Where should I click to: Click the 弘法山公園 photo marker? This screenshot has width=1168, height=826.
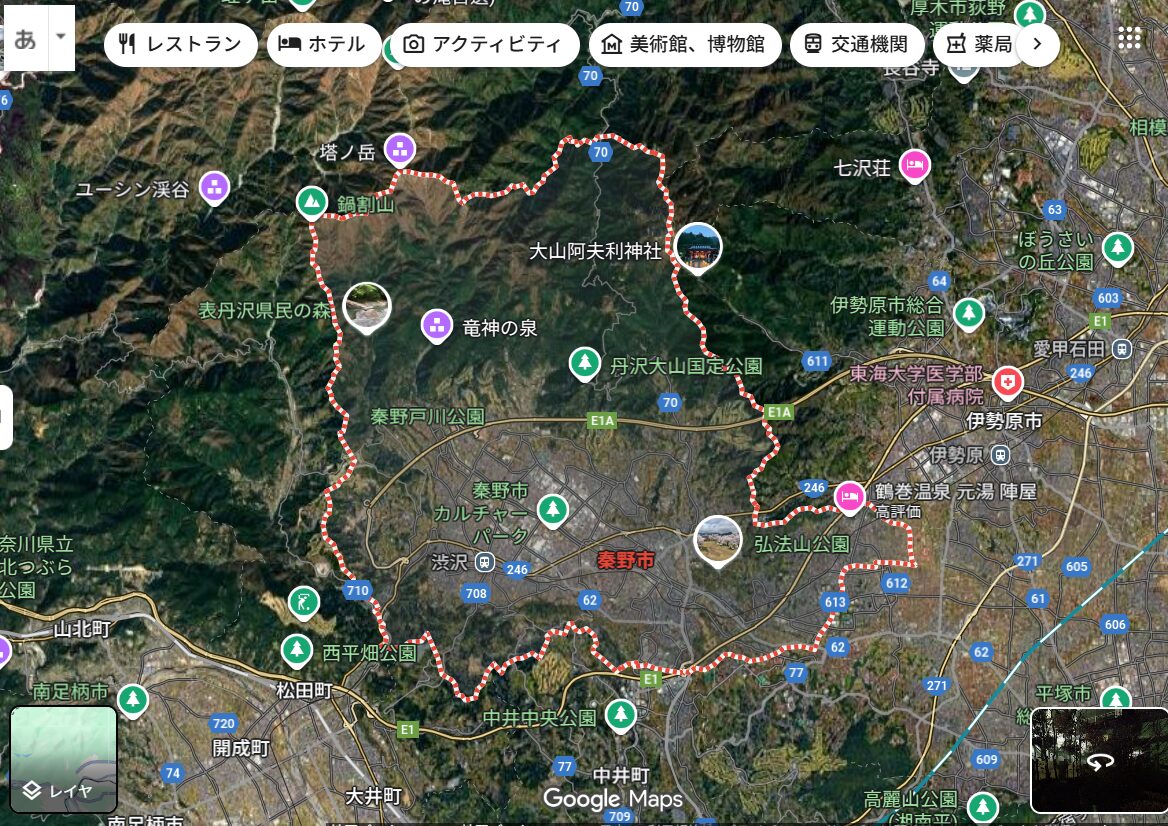point(717,540)
